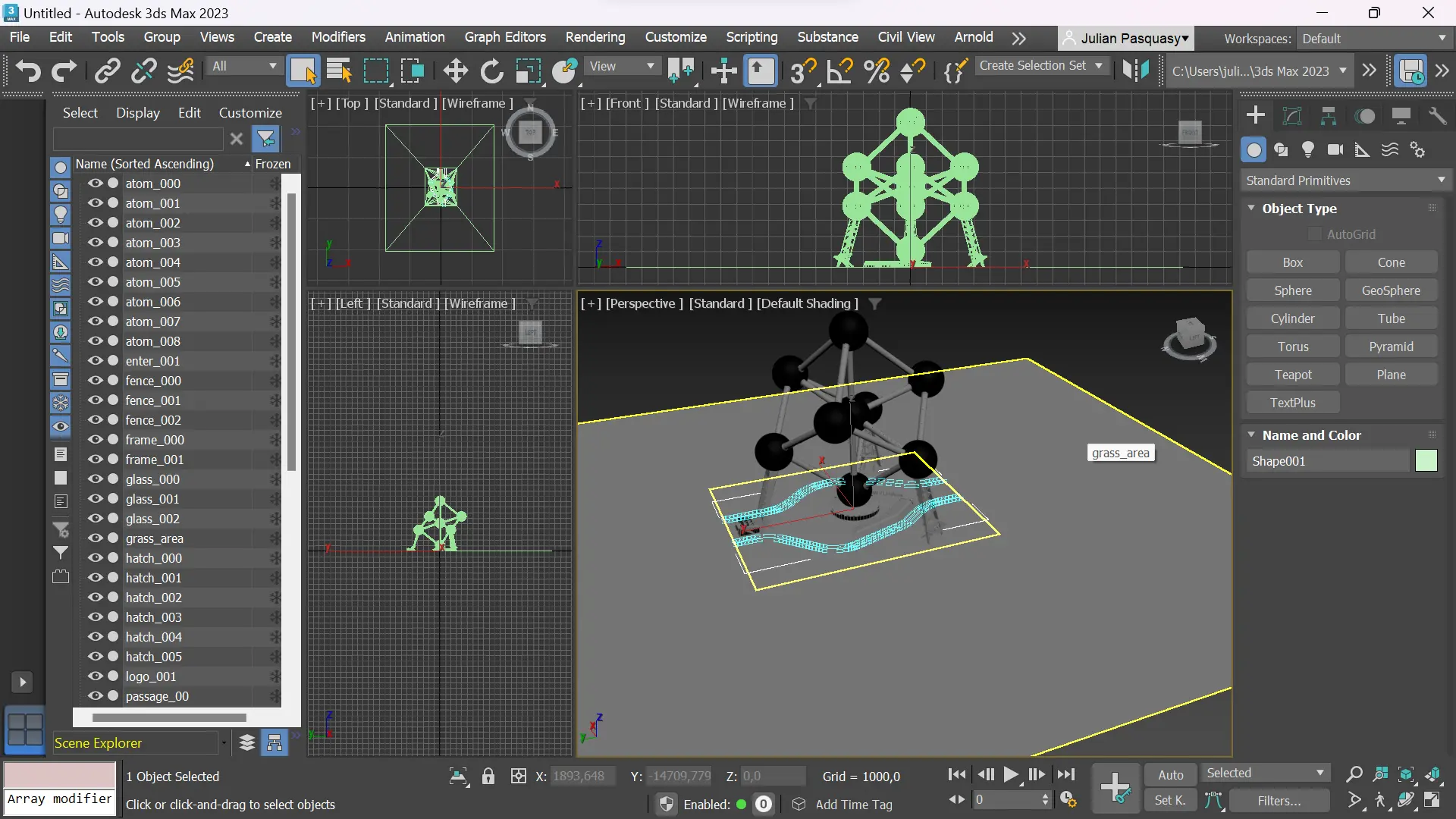This screenshot has width=1456, height=819.
Task: Click the object name field Shape001
Action: [x=1328, y=461]
